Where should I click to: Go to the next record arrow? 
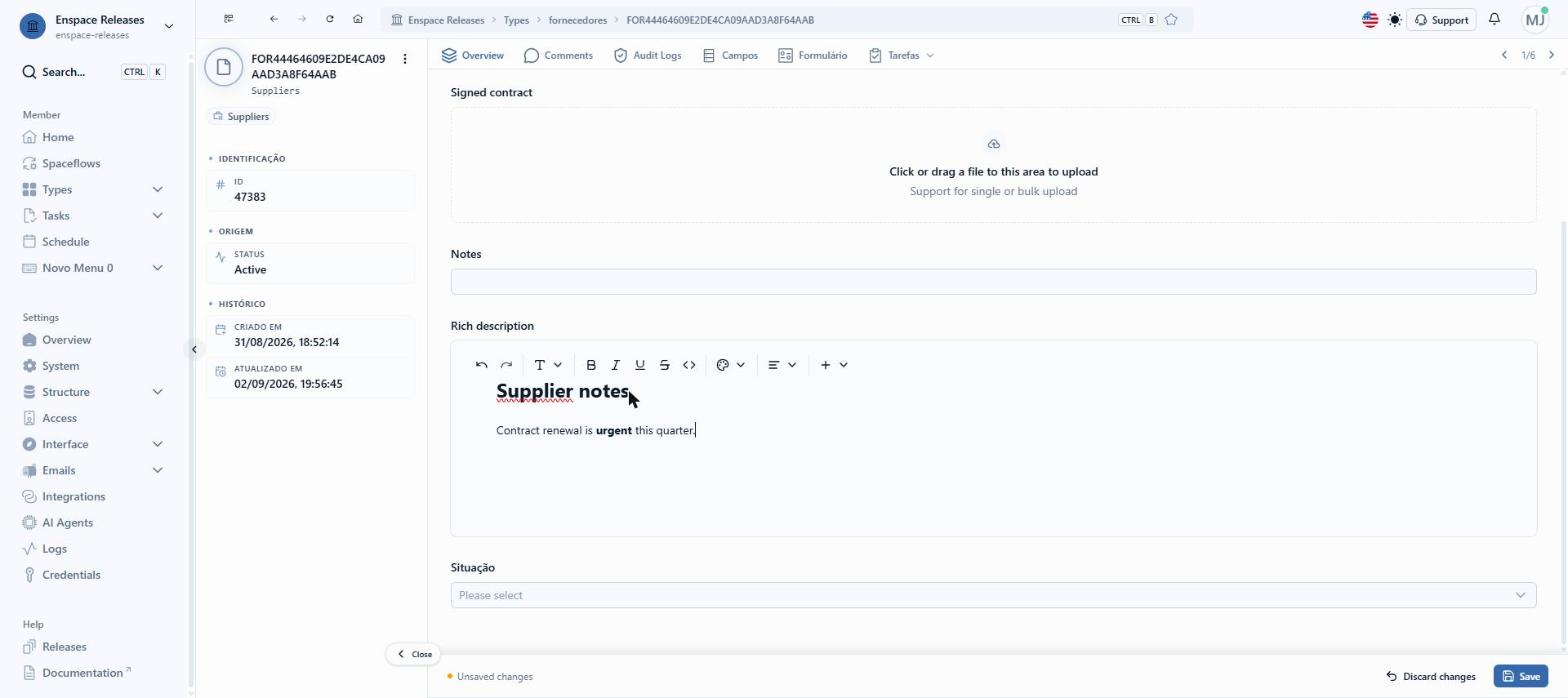pos(1551,55)
